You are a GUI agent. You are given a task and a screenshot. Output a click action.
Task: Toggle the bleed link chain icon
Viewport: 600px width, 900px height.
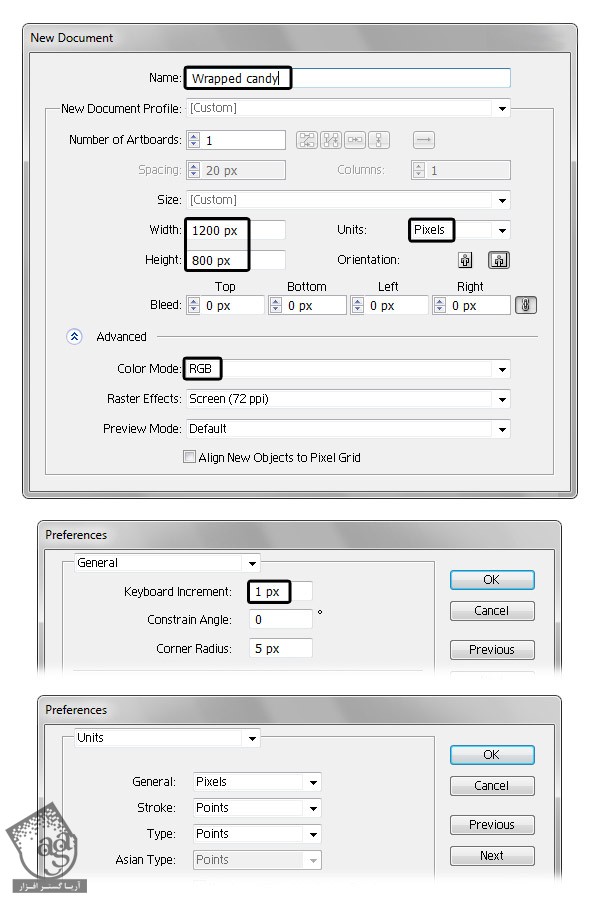(525, 305)
